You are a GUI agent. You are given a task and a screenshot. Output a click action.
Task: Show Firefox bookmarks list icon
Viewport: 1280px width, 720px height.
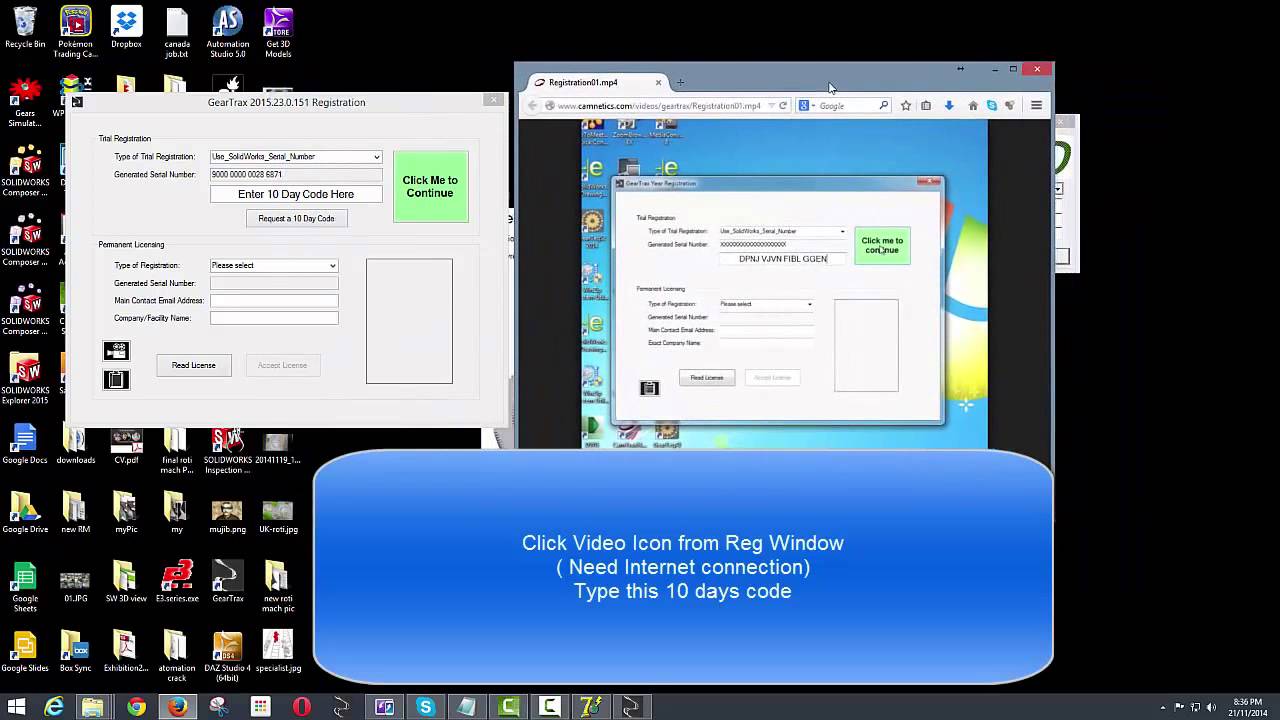pyautogui.click(x=926, y=105)
